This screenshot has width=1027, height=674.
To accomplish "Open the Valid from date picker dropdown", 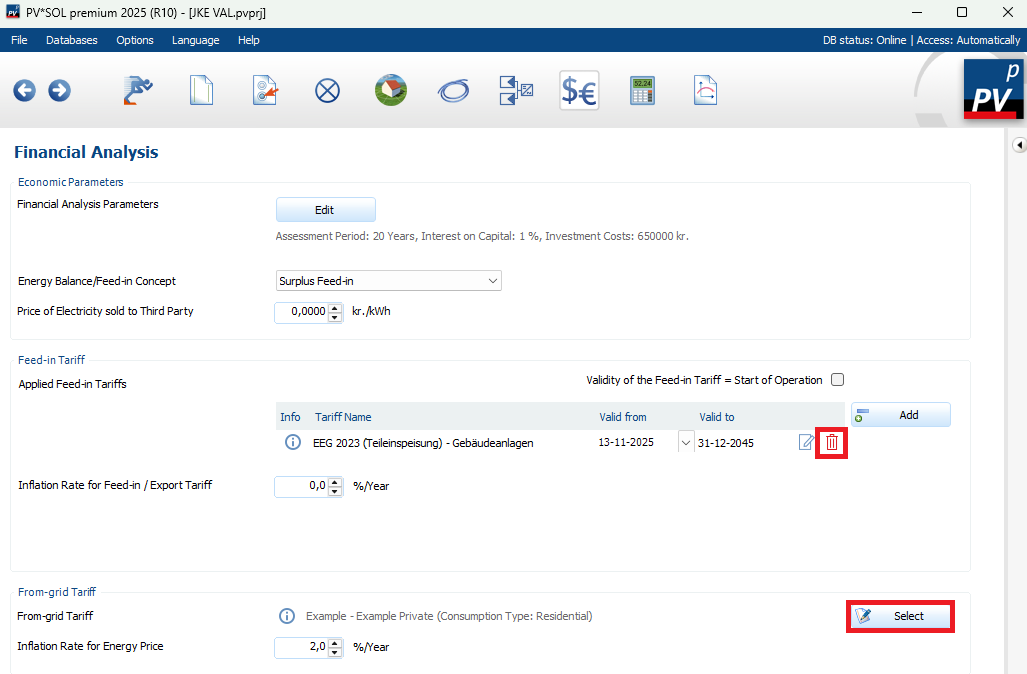I will [x=685, y=443].
